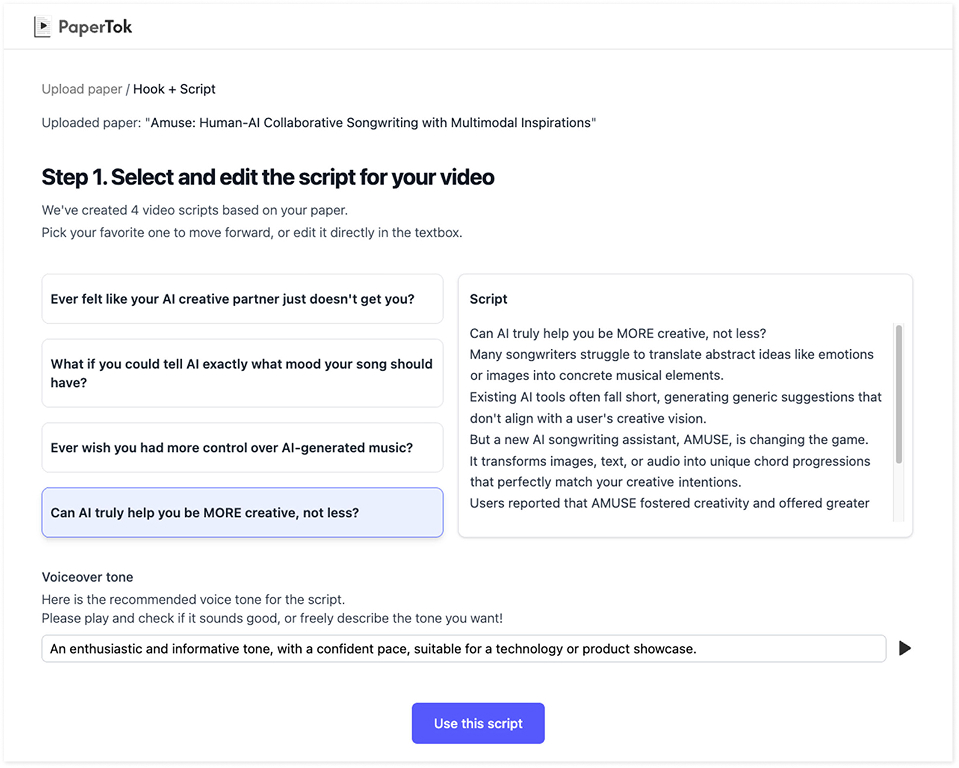This screenshot has height=768, width=959.
Task: Click the PaperTok brand name text
Action: [95, 27]
